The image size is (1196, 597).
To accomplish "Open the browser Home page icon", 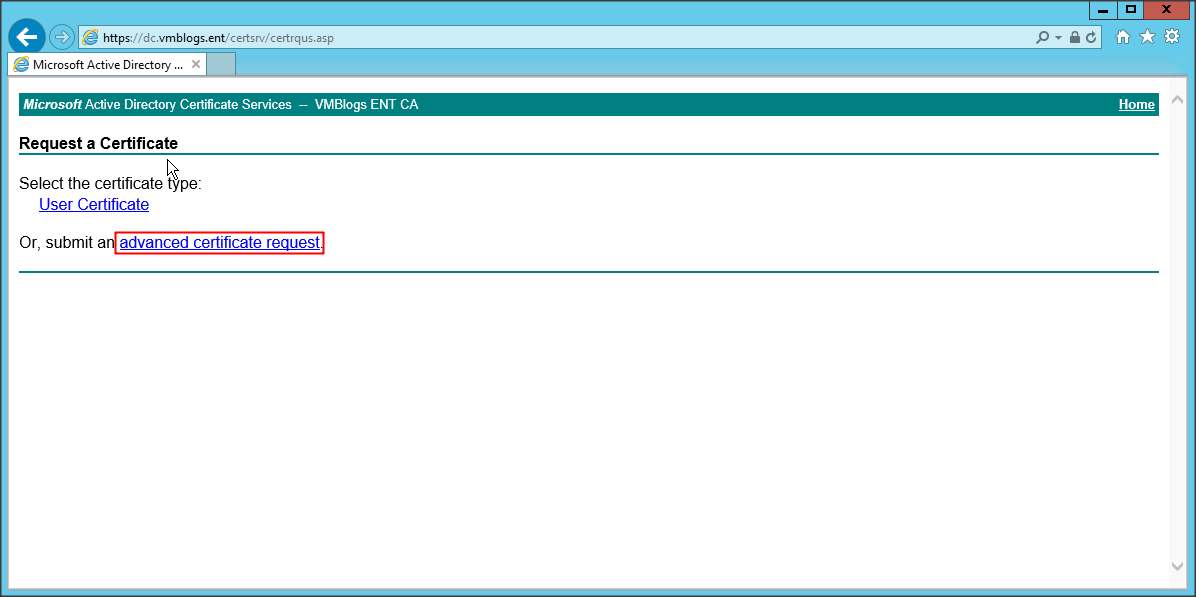I will pyautogui.click(x=1123, y=37).
